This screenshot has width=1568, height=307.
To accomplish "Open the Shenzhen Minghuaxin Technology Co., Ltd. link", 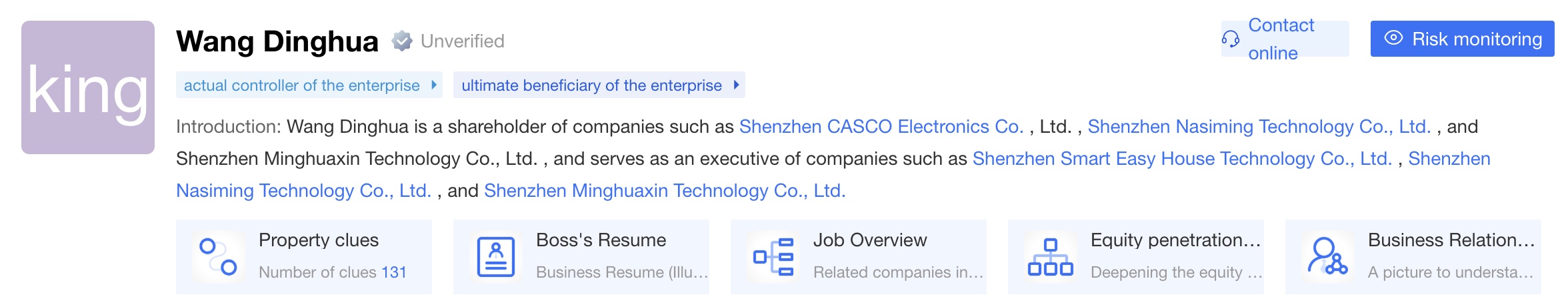I will point(664,191).
